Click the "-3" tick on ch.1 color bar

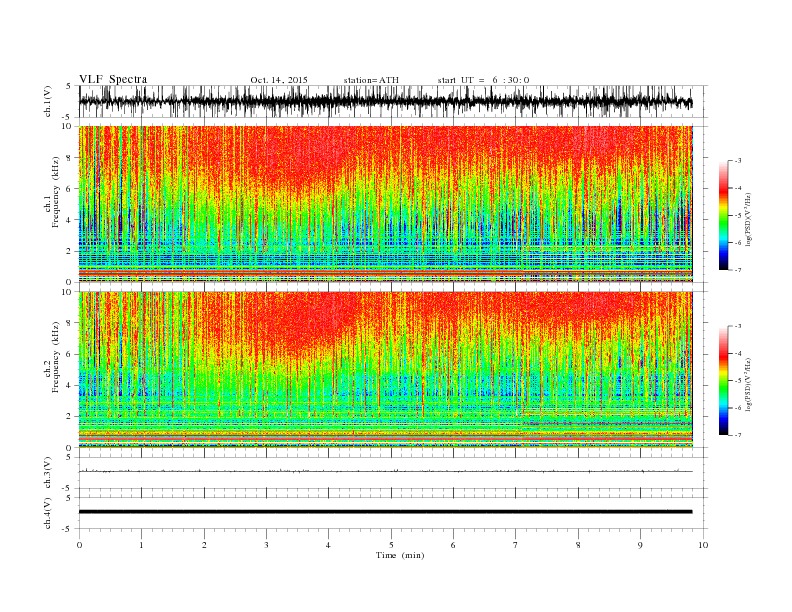click(737, 161)
